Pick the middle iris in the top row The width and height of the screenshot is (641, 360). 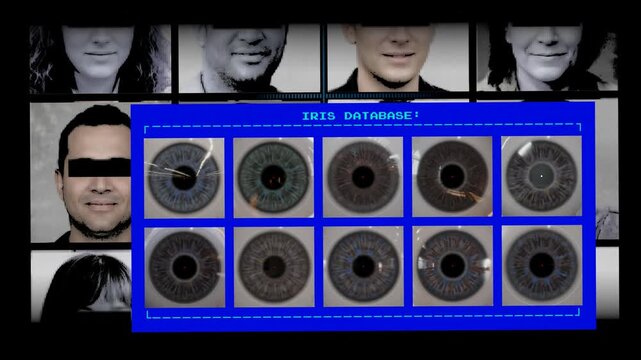pos(363,177)
